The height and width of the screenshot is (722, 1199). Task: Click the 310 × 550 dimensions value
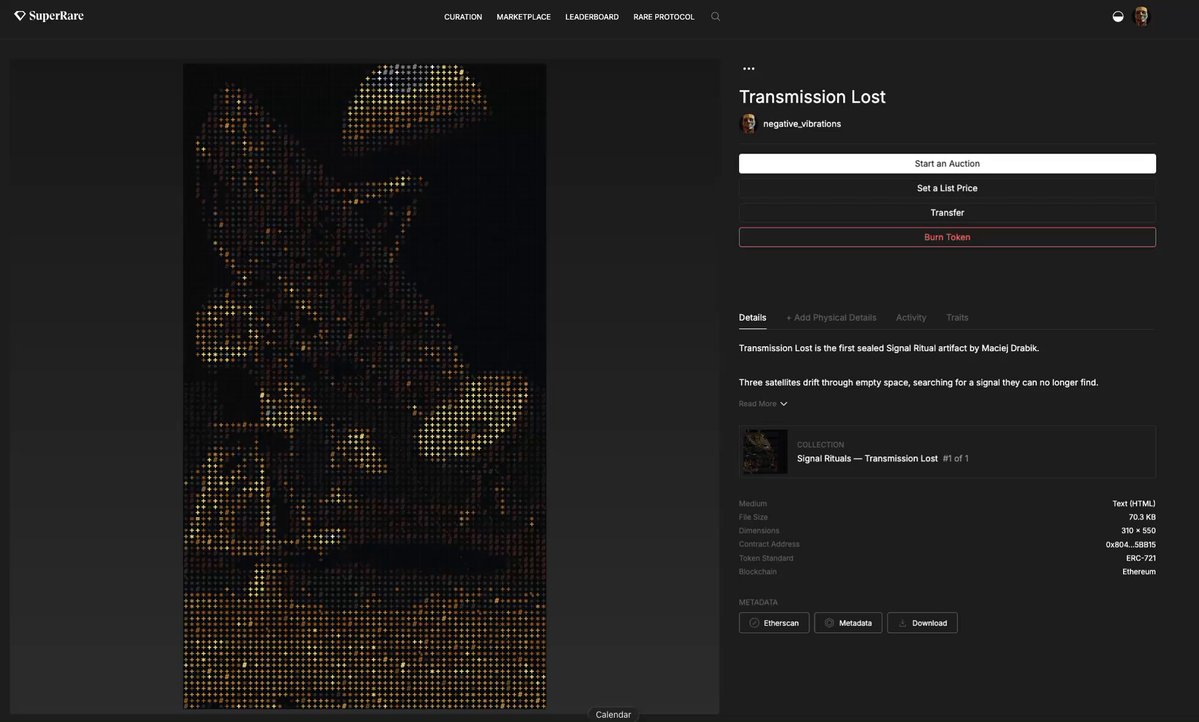click(1139, 531)
